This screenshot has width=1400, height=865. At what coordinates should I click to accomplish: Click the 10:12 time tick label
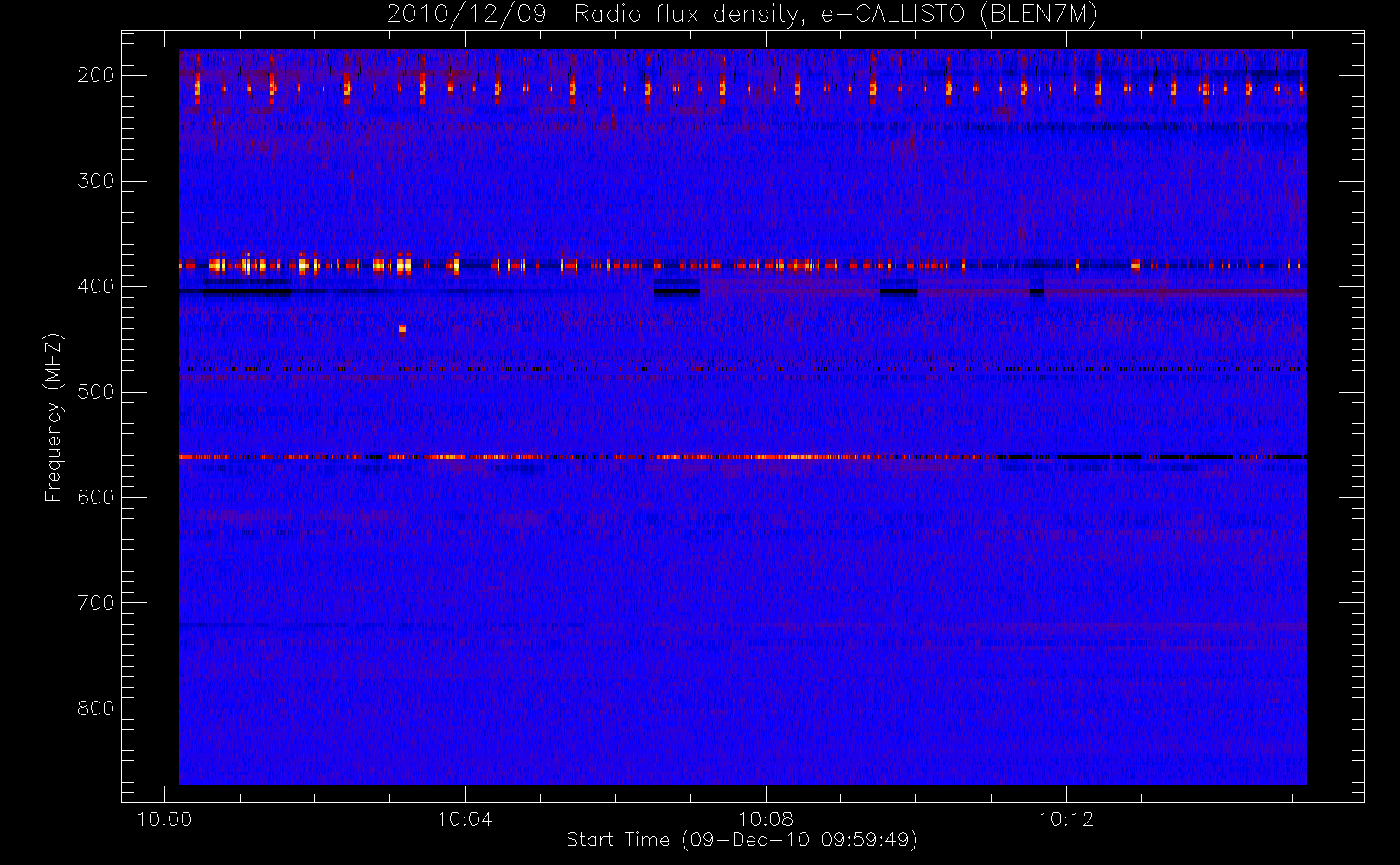tap(1066, 819)
